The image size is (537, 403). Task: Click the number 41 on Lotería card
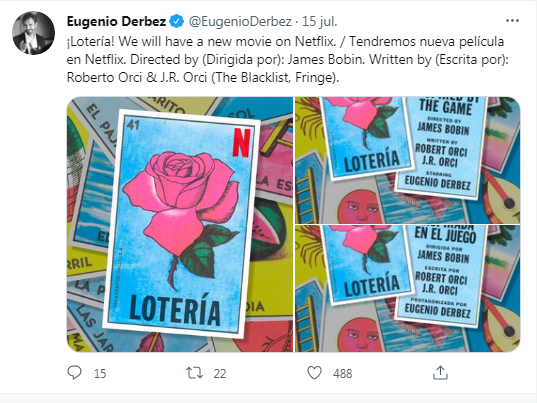pos(133,125)
